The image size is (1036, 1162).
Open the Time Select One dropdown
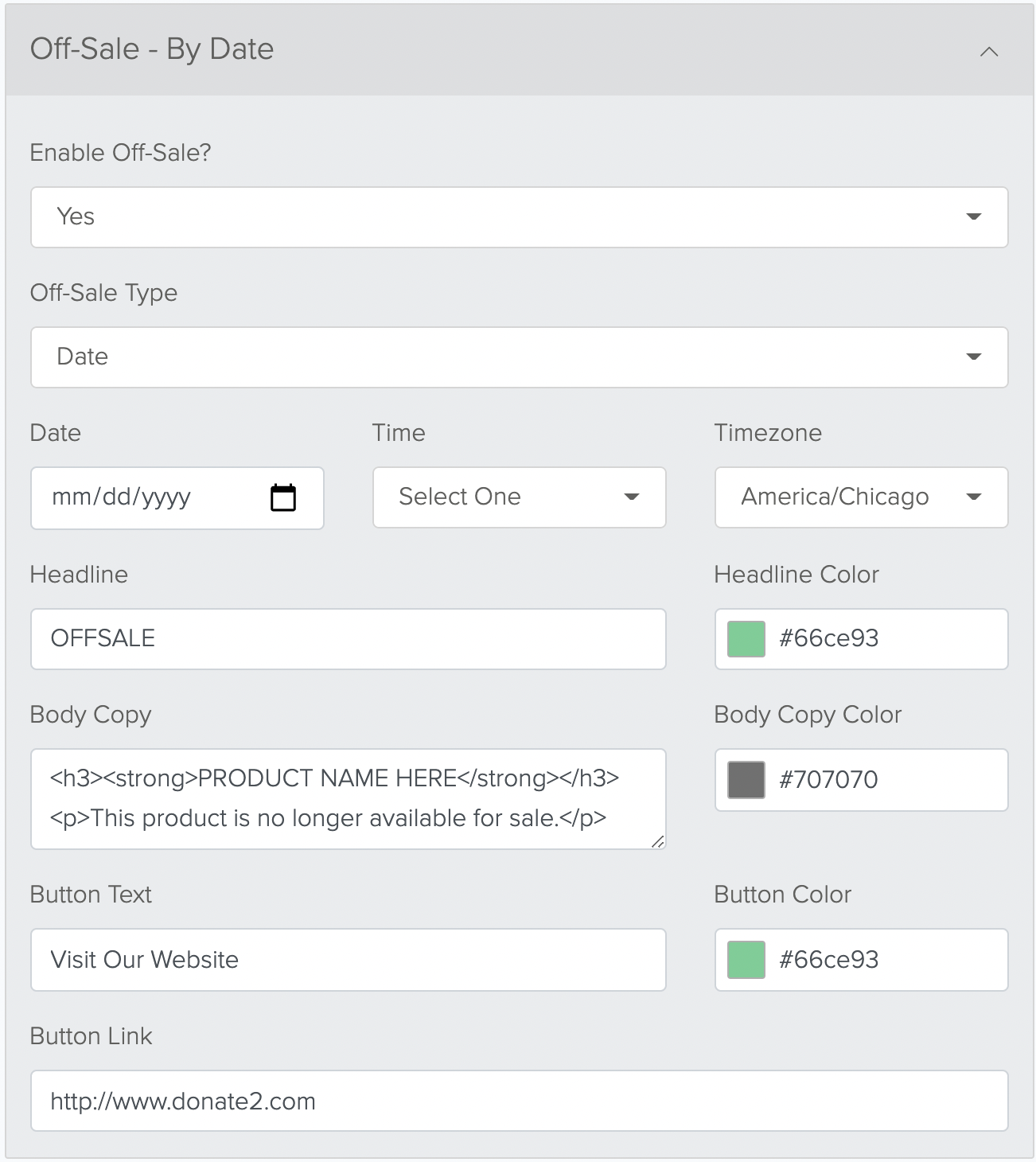(x=519, y=497)
